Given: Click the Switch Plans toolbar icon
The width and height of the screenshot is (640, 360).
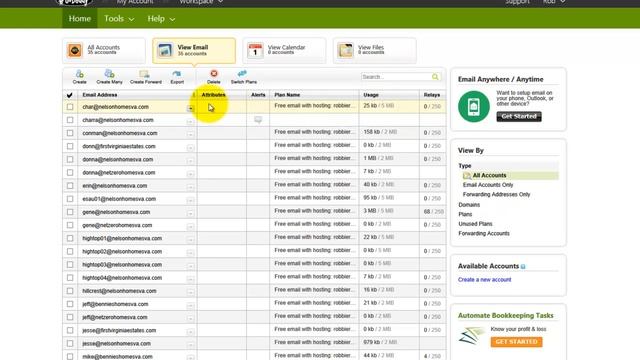Looking at the screenshot, I should (x=242, y=73).
